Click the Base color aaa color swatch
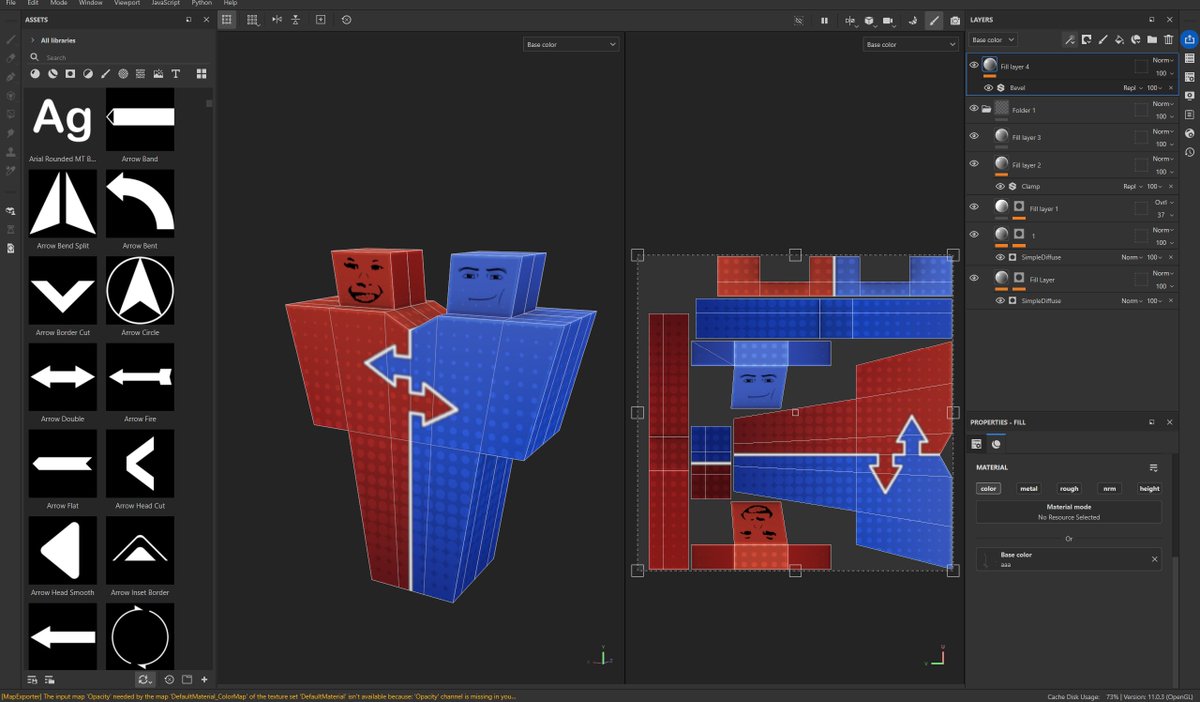The image size is (1200, 702). click(x=987, y=560)
